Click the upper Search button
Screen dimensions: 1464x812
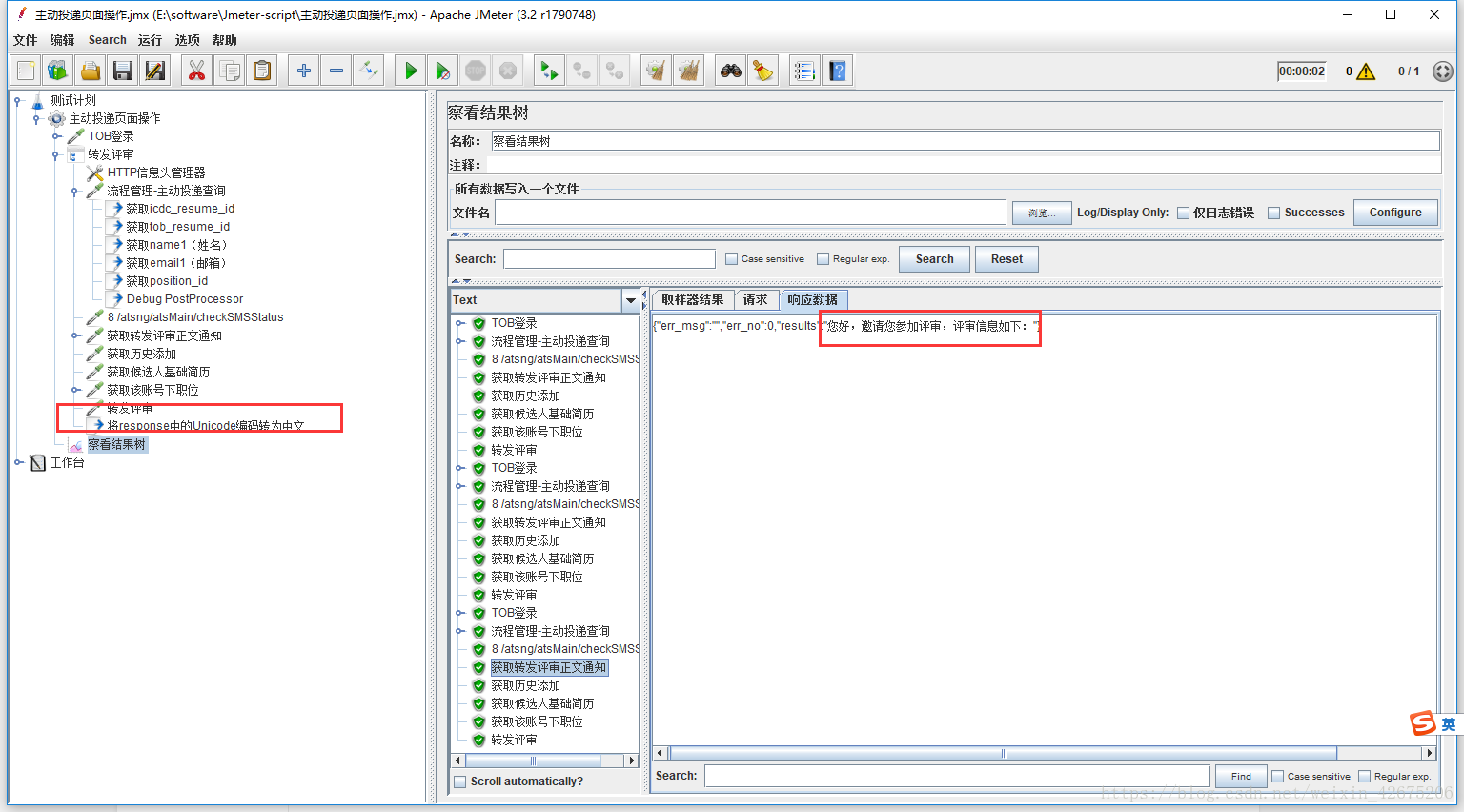(x=934, y=259)
